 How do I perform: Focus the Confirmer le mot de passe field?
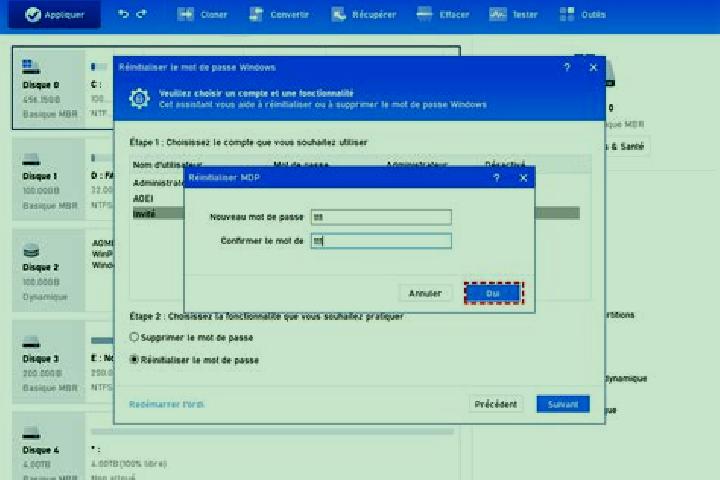point(381,241)
